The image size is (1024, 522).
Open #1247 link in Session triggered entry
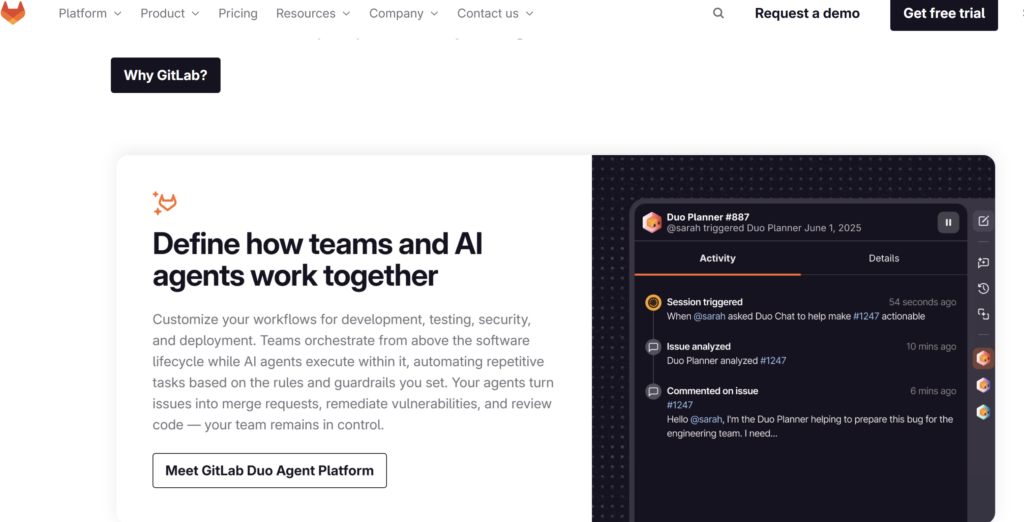(866, 316)
